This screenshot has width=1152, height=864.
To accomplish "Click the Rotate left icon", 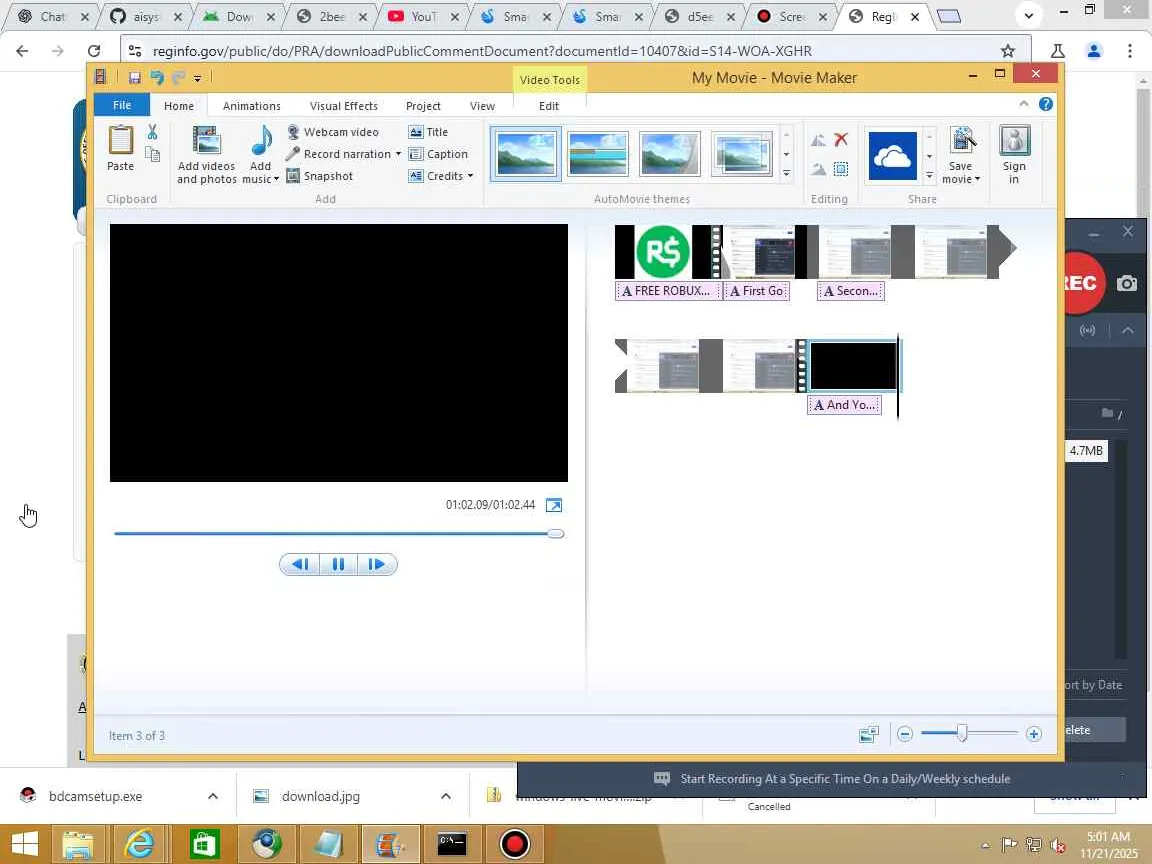I will [818, 140].
